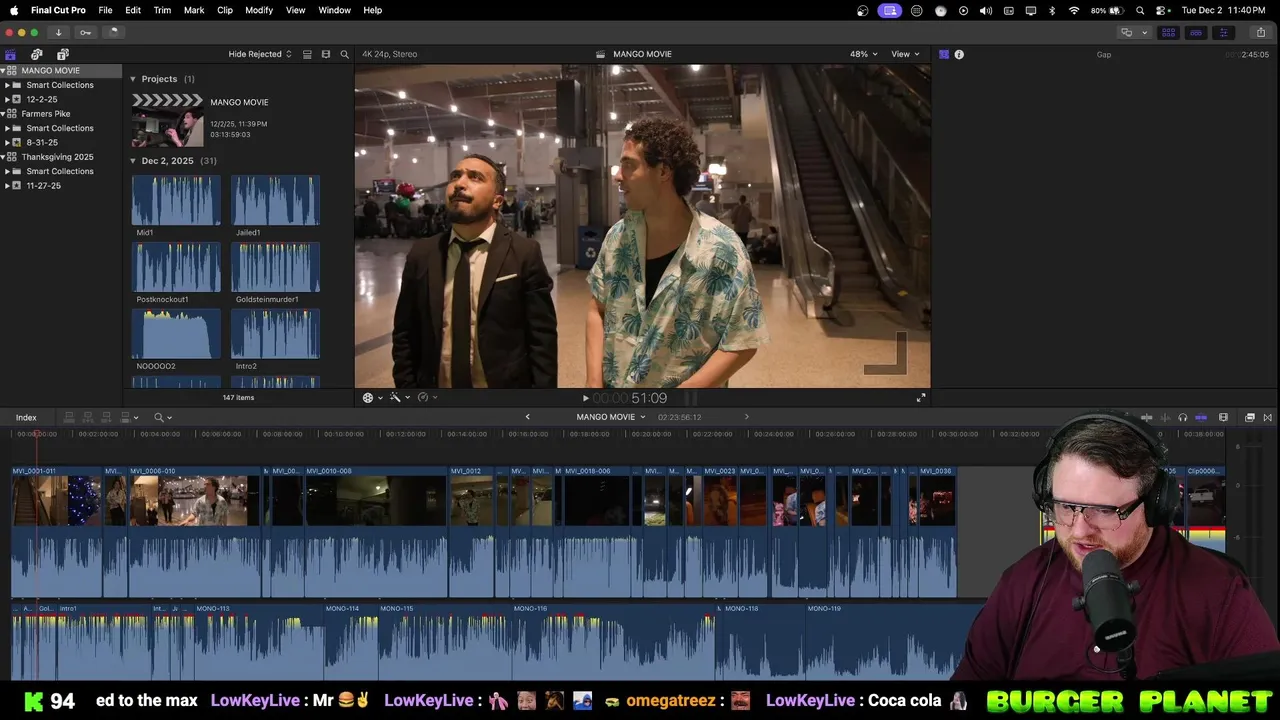This screenshot has width=1280, height=720.
Task: Show Background Tasks progress icon
Action: [113, 32]
